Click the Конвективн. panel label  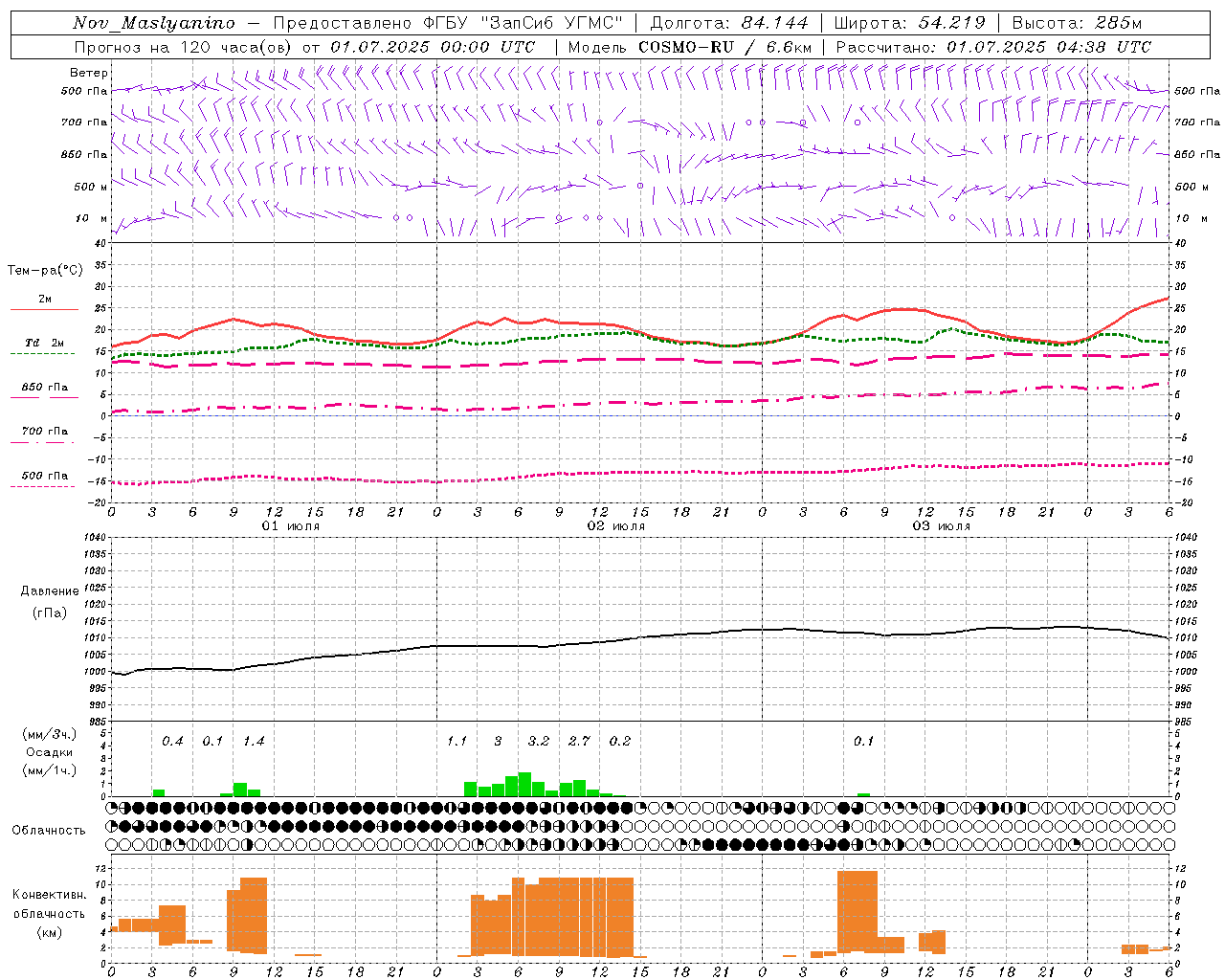point(50,895)
